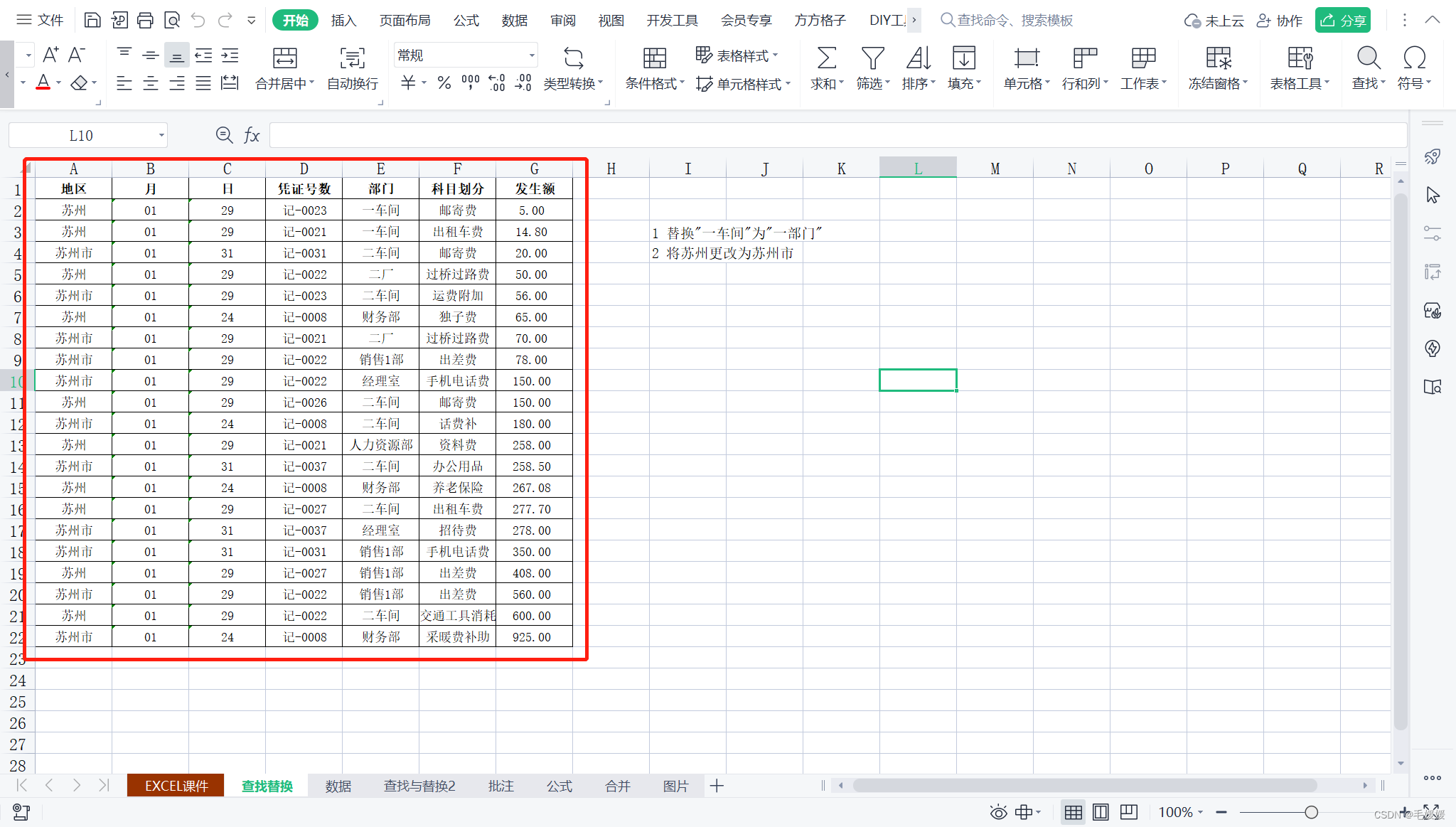This screenshot has height=827, width=1456.
Task: Open the 公式 ribbon tab
Action: [466, 20]
